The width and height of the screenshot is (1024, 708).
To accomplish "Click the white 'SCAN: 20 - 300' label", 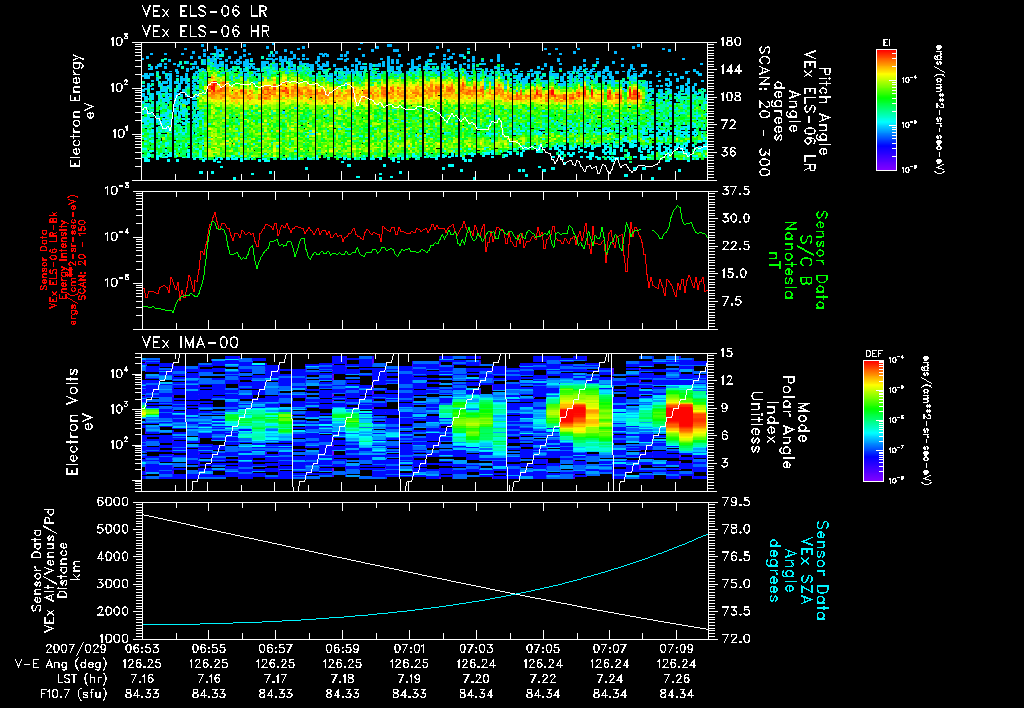I will (x=763, y=111).
